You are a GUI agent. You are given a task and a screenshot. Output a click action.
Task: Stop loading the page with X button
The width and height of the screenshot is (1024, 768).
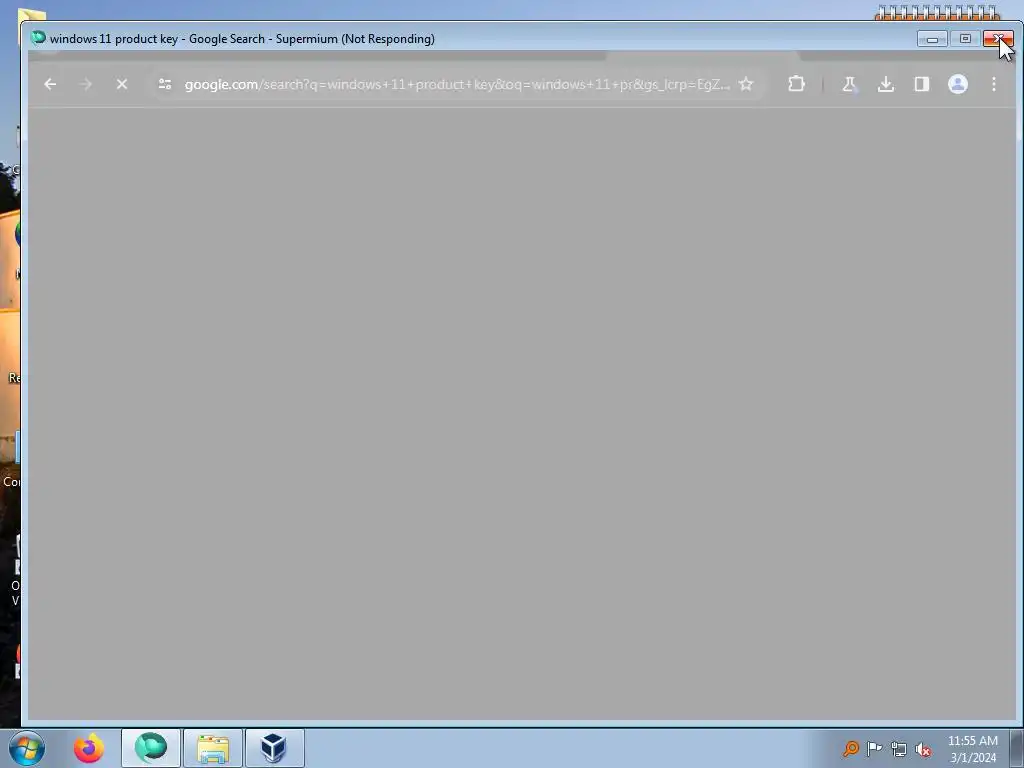click(121, 84)
